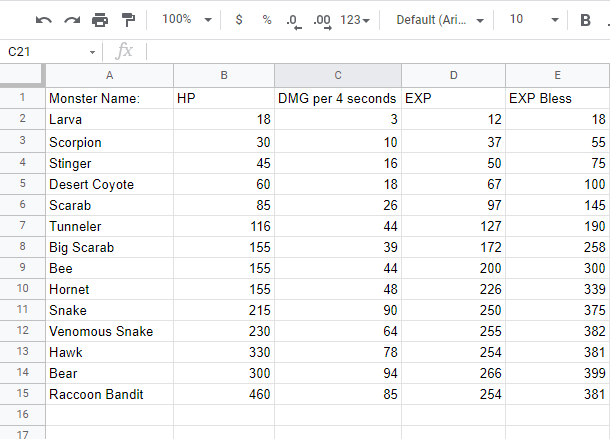Viewport: 610px width, 439px height.
Task: Apply percent format icon
Action: pos(267,19)
